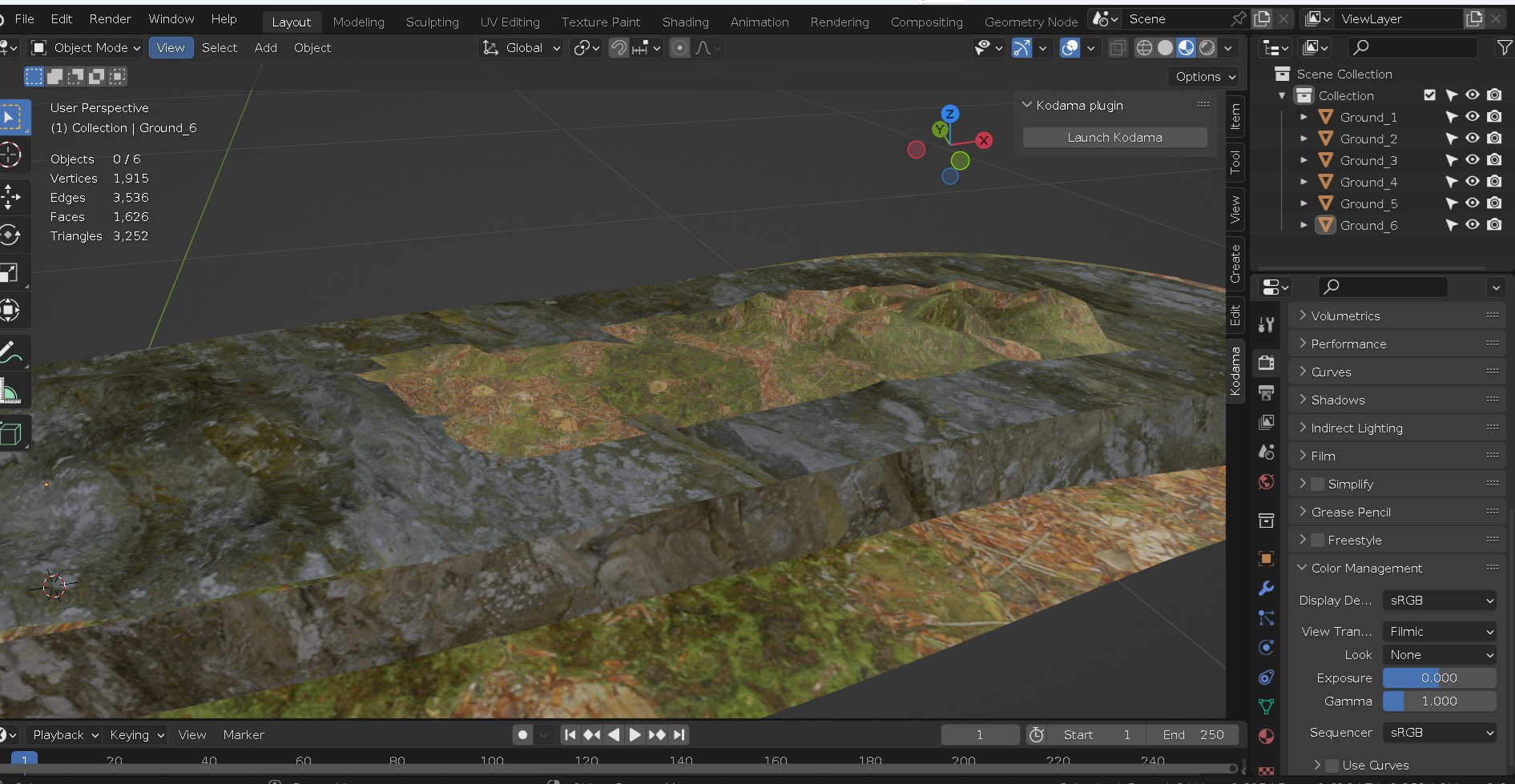1515x784 pixels.
Task: Open the viewport Add menu
Action: 265,48
